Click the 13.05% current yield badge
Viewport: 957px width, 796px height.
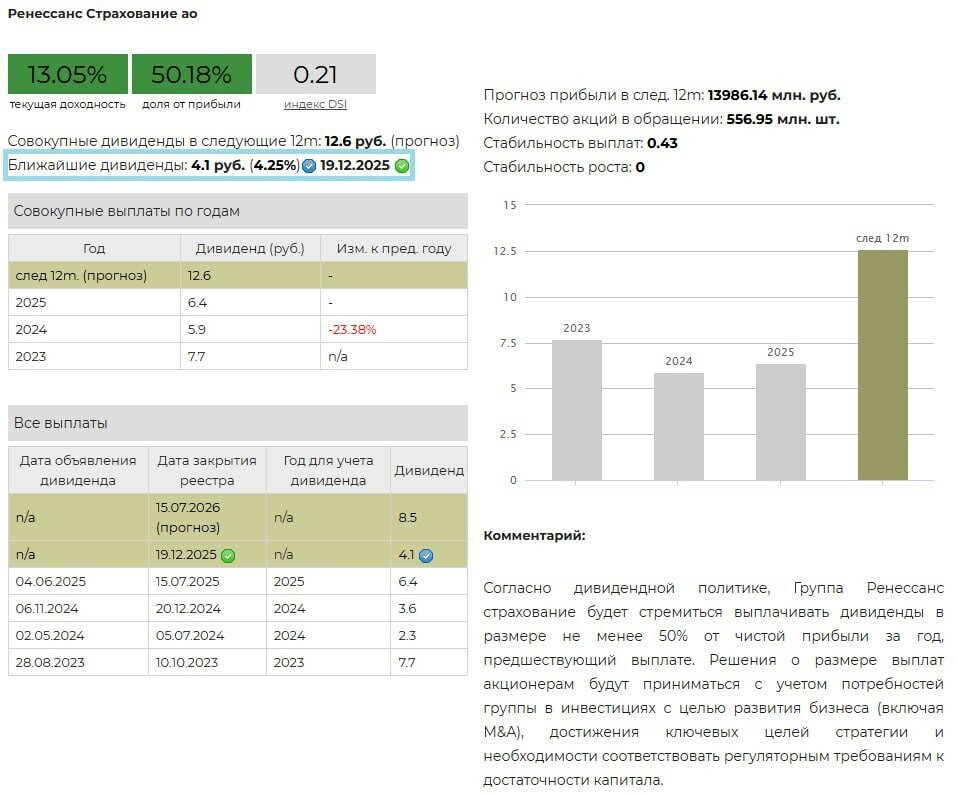(x=68, y=74)
